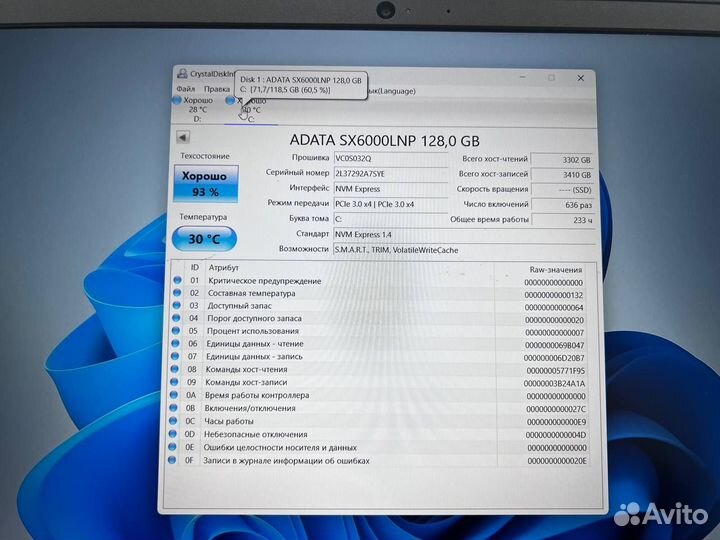Click the total host writes value 3410 GB

562,175
